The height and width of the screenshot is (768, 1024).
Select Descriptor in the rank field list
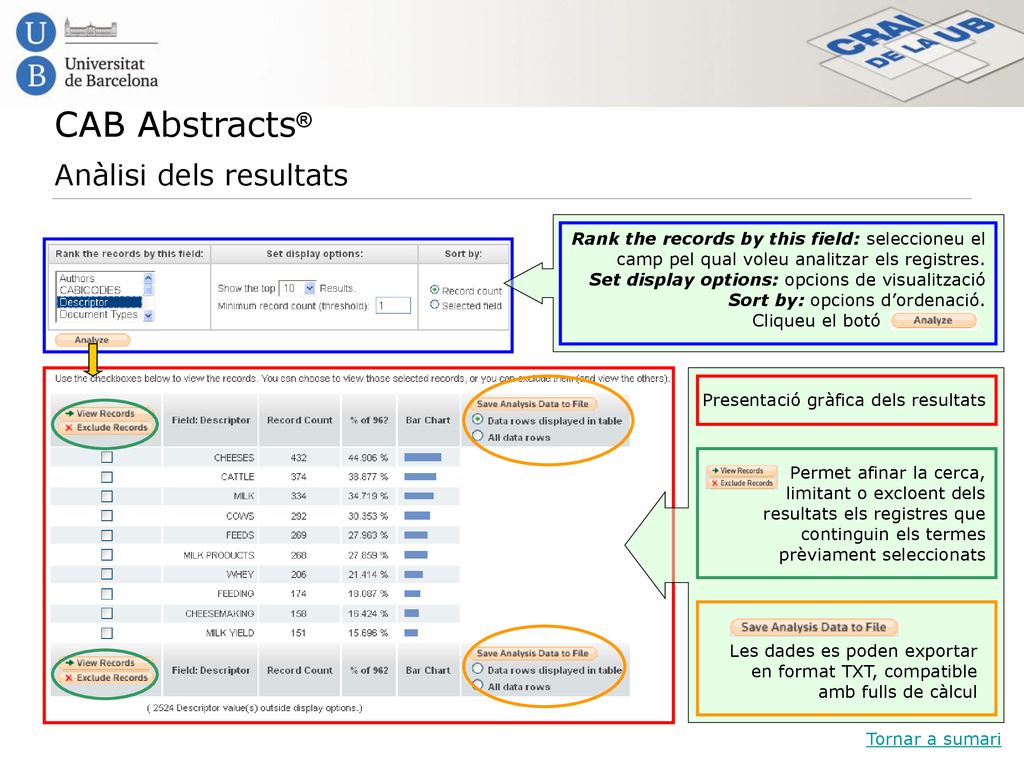(99, 302)
